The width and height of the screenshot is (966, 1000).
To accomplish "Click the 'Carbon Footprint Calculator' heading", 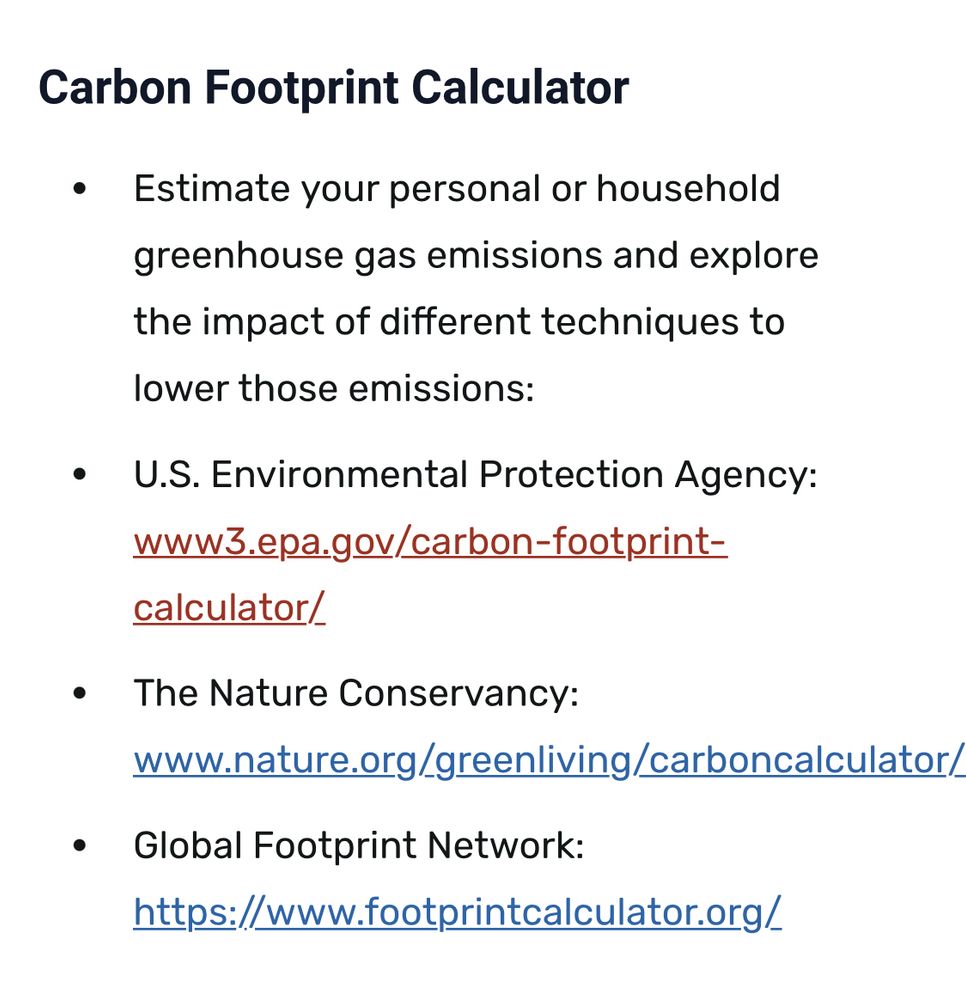I will click(x=333, y=88).
